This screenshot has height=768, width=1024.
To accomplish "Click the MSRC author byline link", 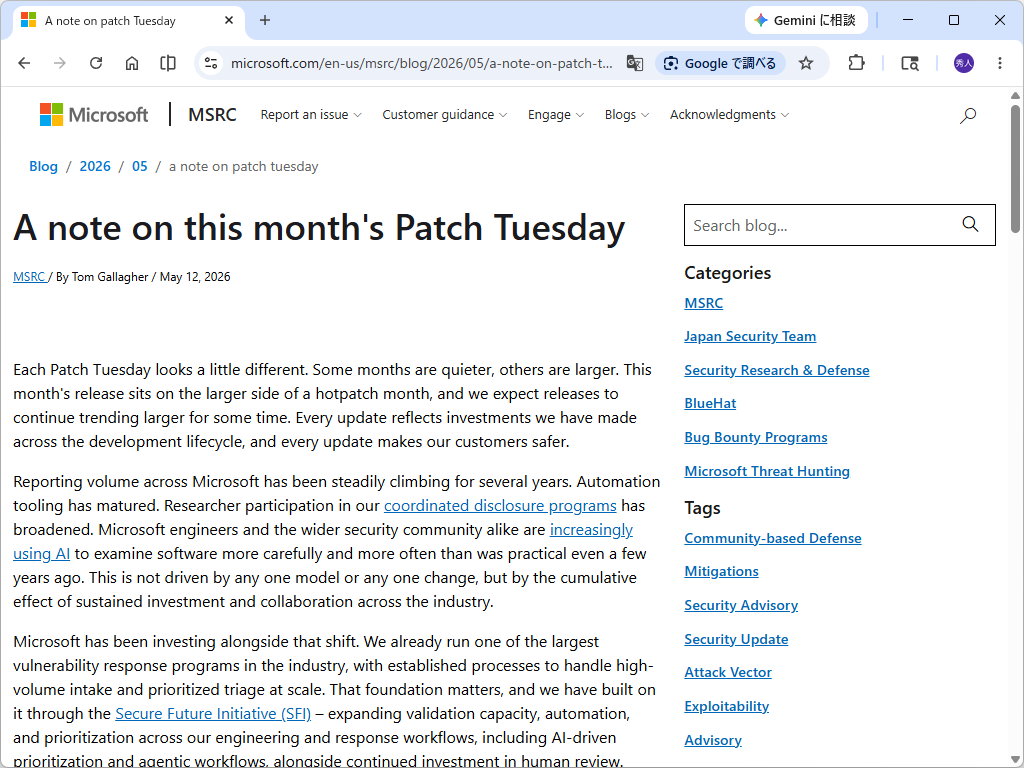I will point(29,277).
